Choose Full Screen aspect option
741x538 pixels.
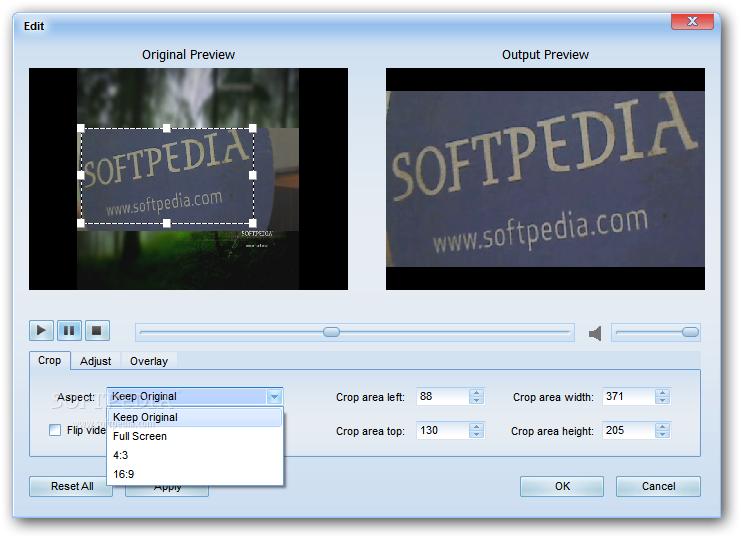(195, 436)
